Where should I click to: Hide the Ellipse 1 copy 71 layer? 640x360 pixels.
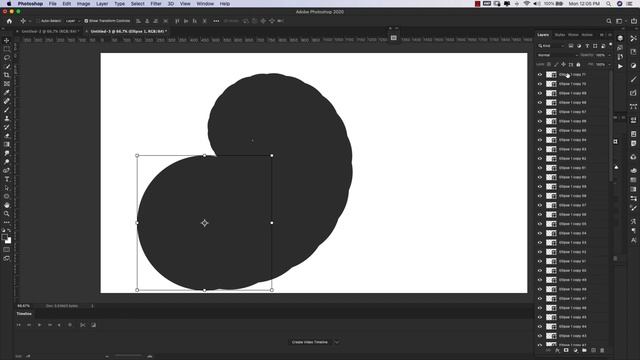point(540,75)
